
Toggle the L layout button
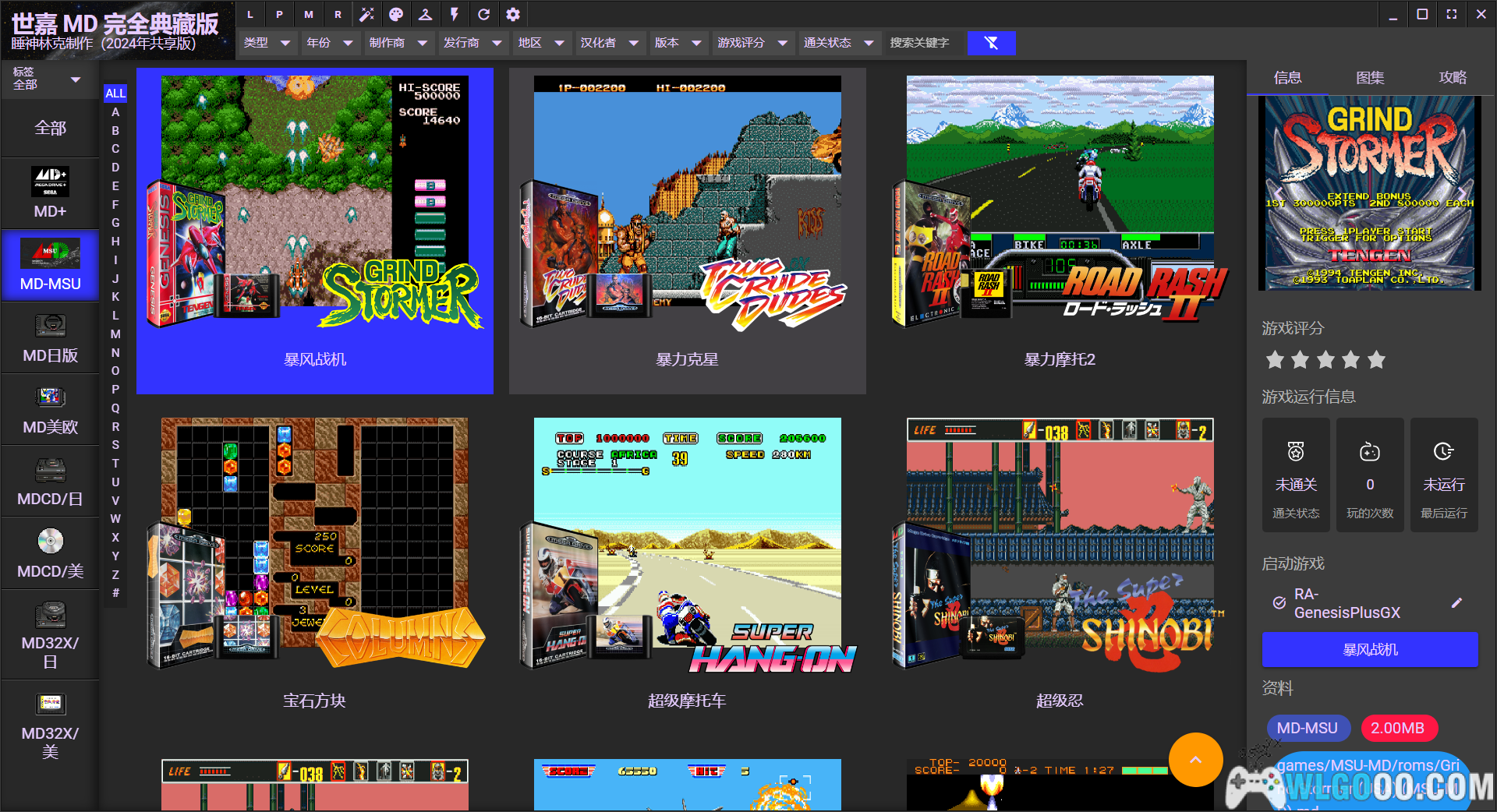[x=250, y=14]
